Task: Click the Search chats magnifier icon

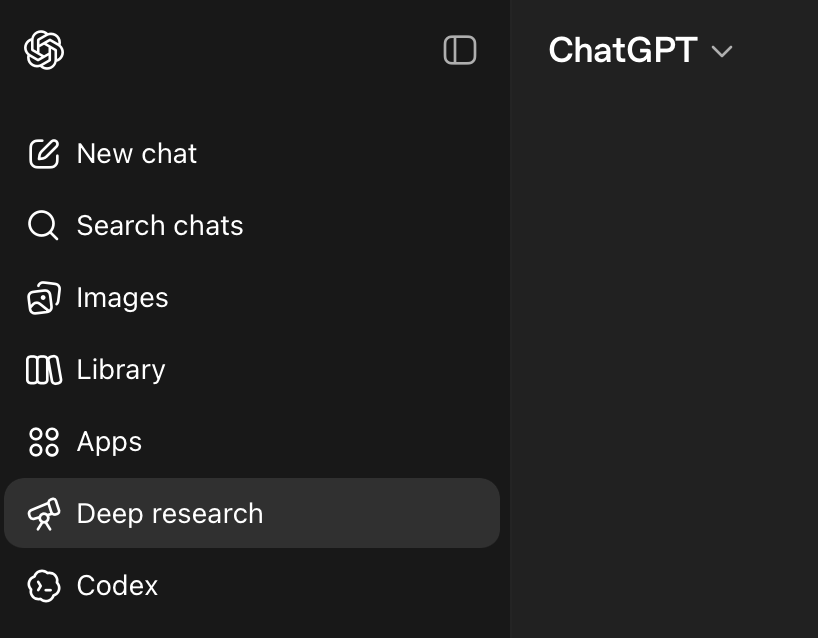Action: [44, 225]
